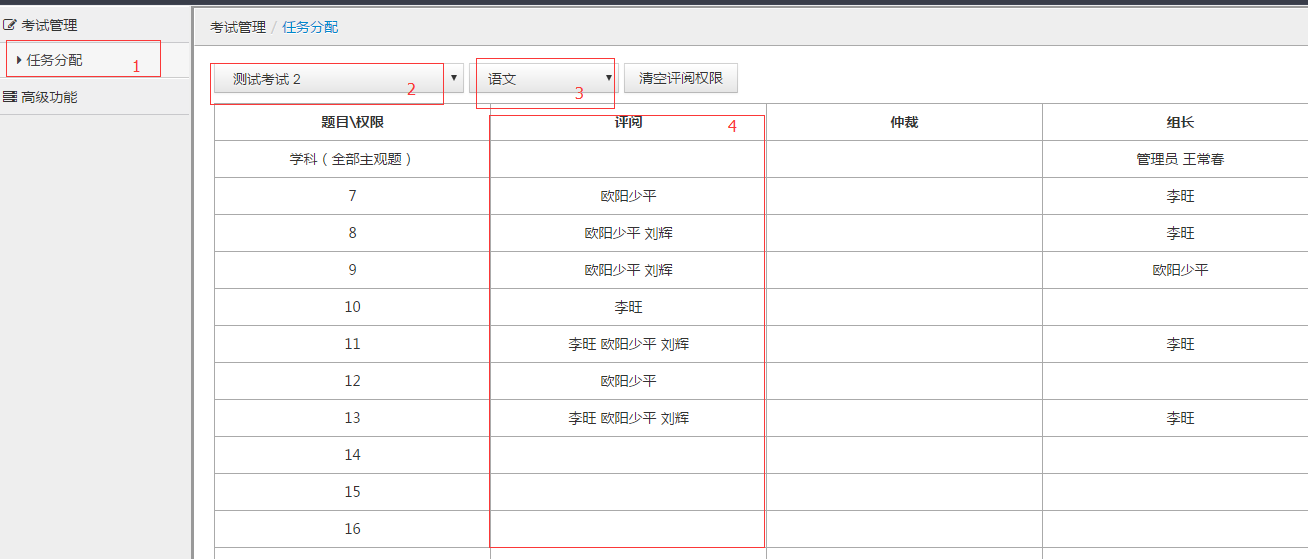Open the 高级功能 sidebar menu
This screenshot has width=1308, height=559.
tap(49, 97)
